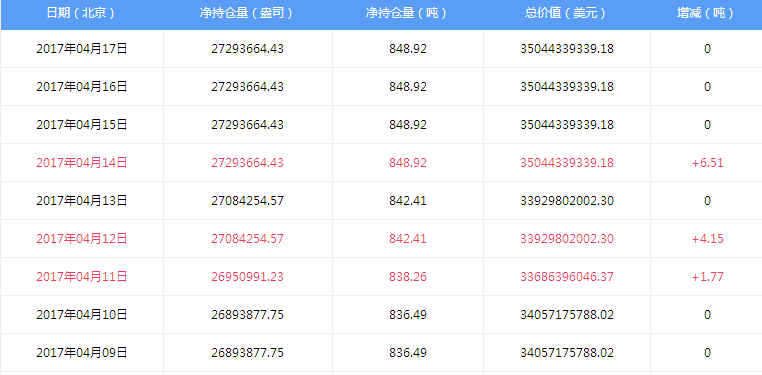Select the red date cell 2017年04月11日
The height and width of the screenshot is (375, 762).
coord(82,277)
